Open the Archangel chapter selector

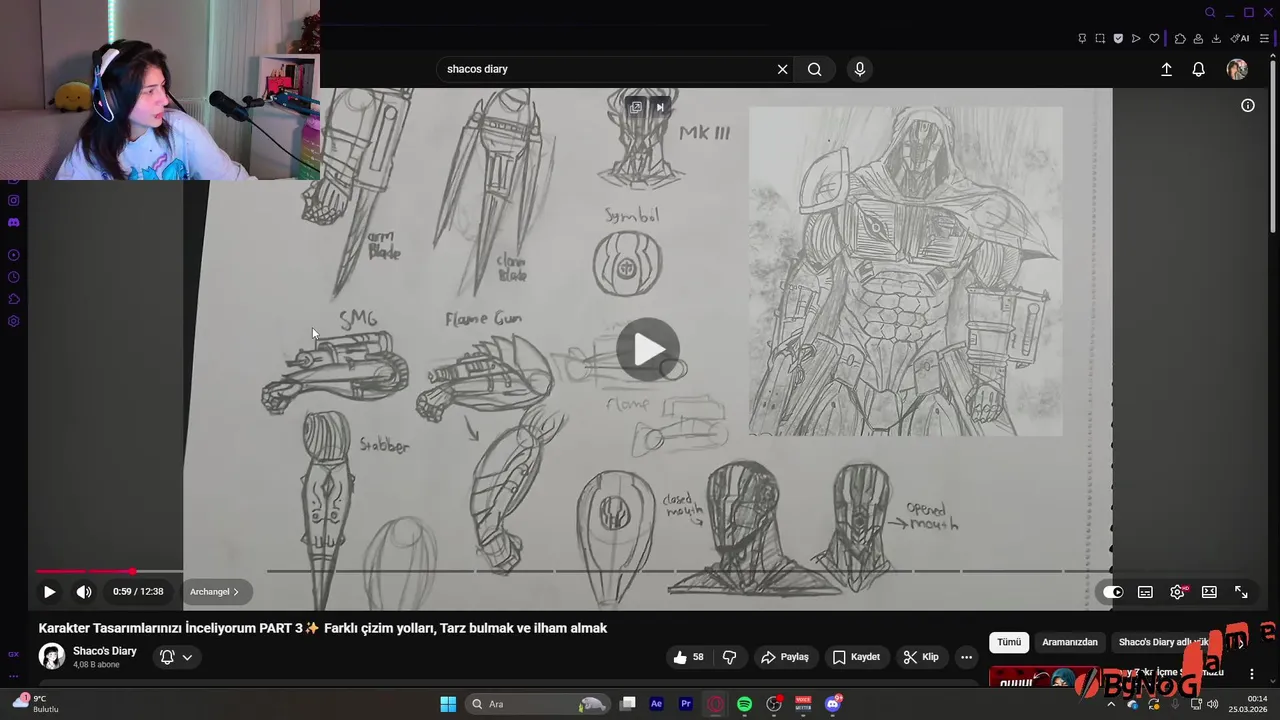pyautogui.click(x=214, y=592)
